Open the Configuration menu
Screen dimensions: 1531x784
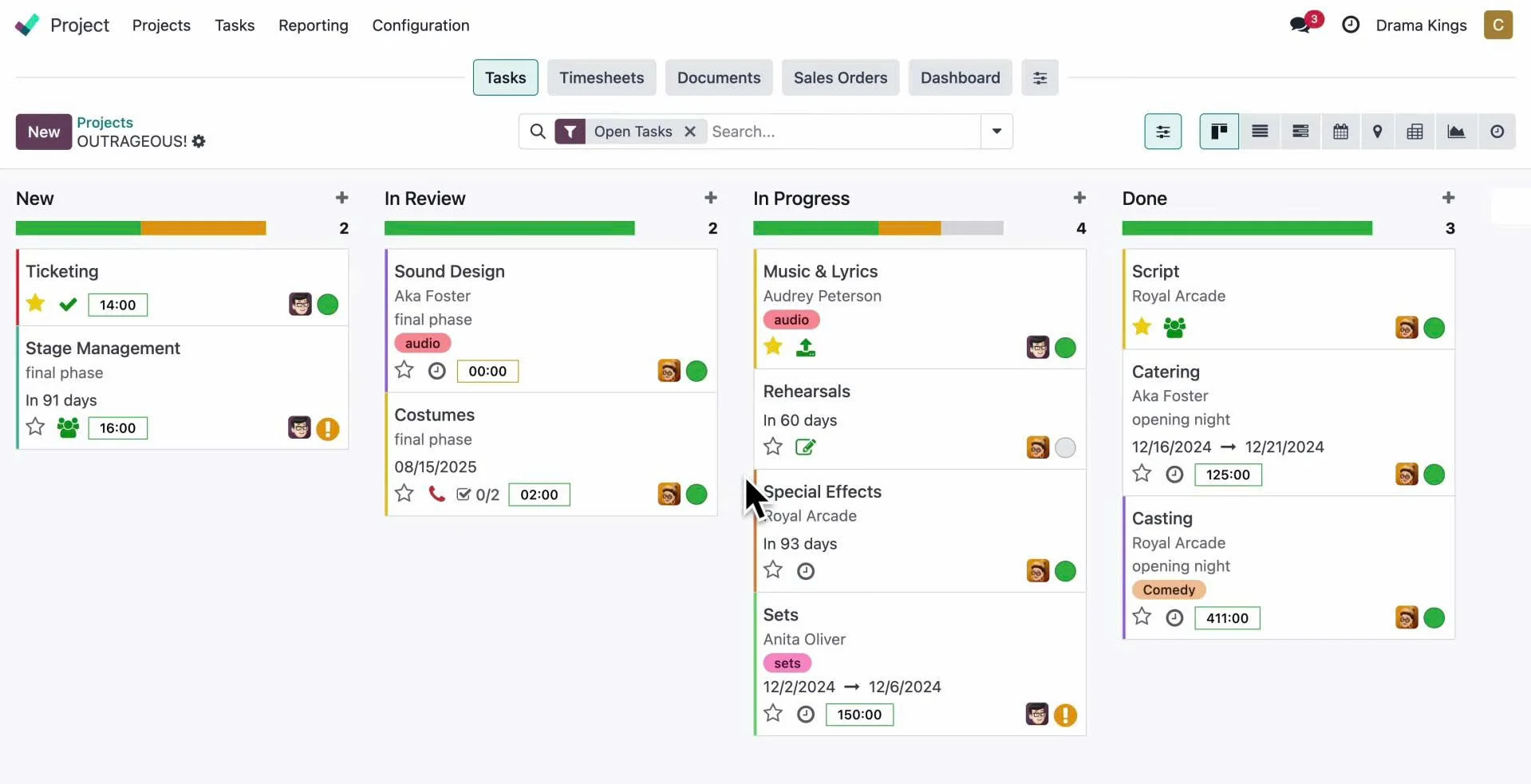420,26
